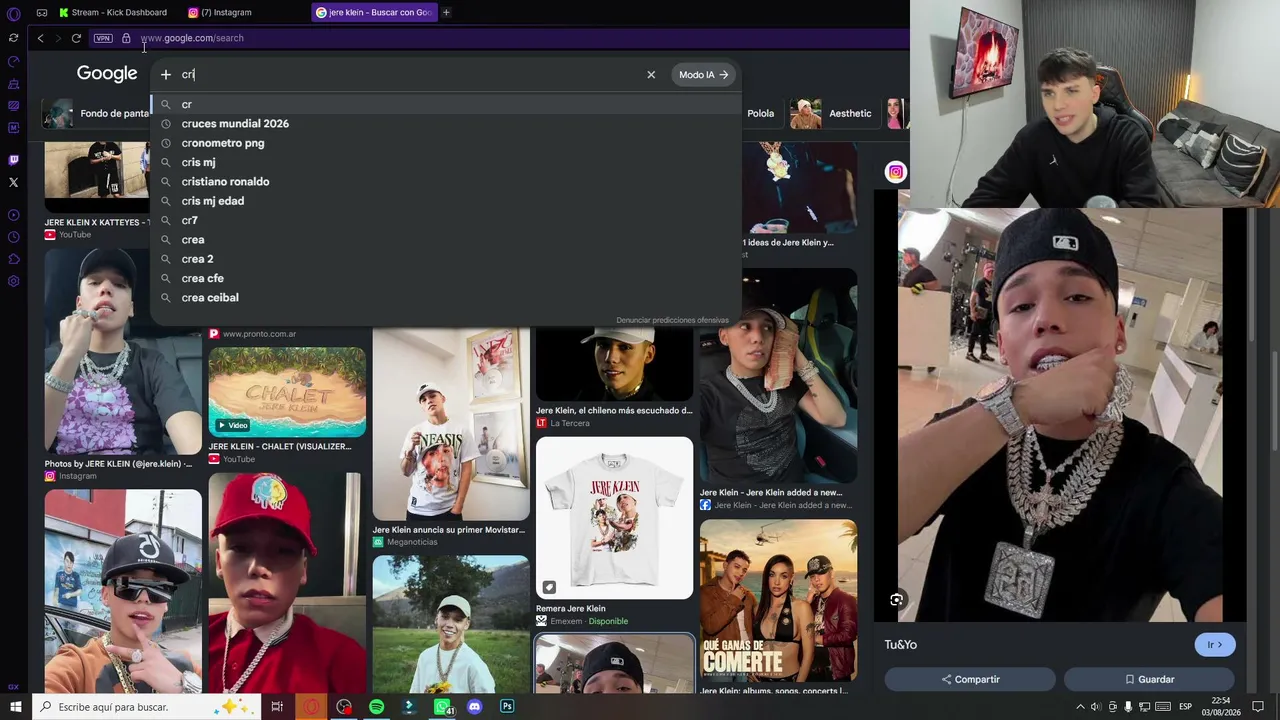Open the player icon in Opera sidebar

pos(13,215)
